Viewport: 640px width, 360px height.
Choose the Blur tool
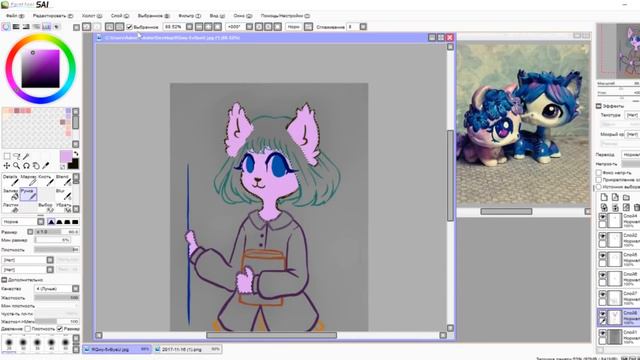pos(63,194)
